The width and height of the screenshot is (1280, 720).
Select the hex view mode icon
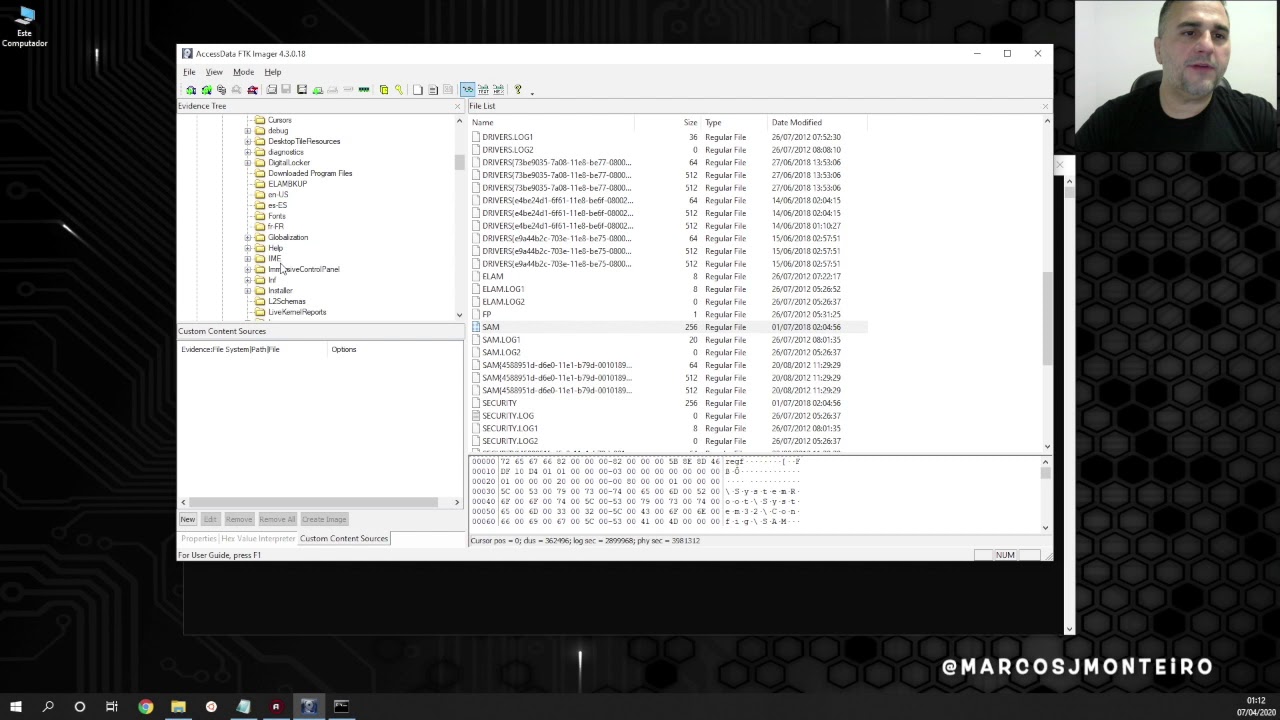point(498,89)
